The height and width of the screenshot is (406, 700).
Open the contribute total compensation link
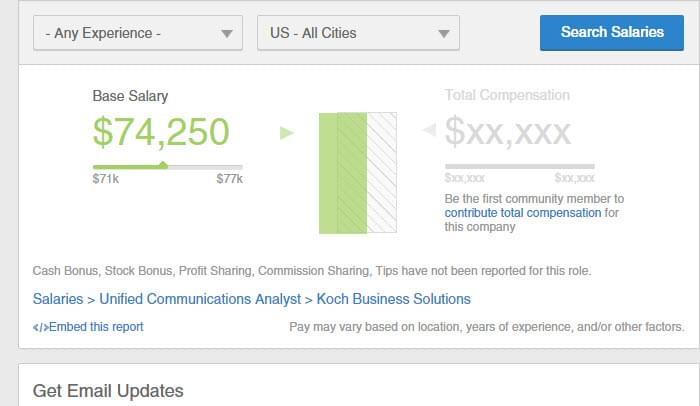click(523, 213)
